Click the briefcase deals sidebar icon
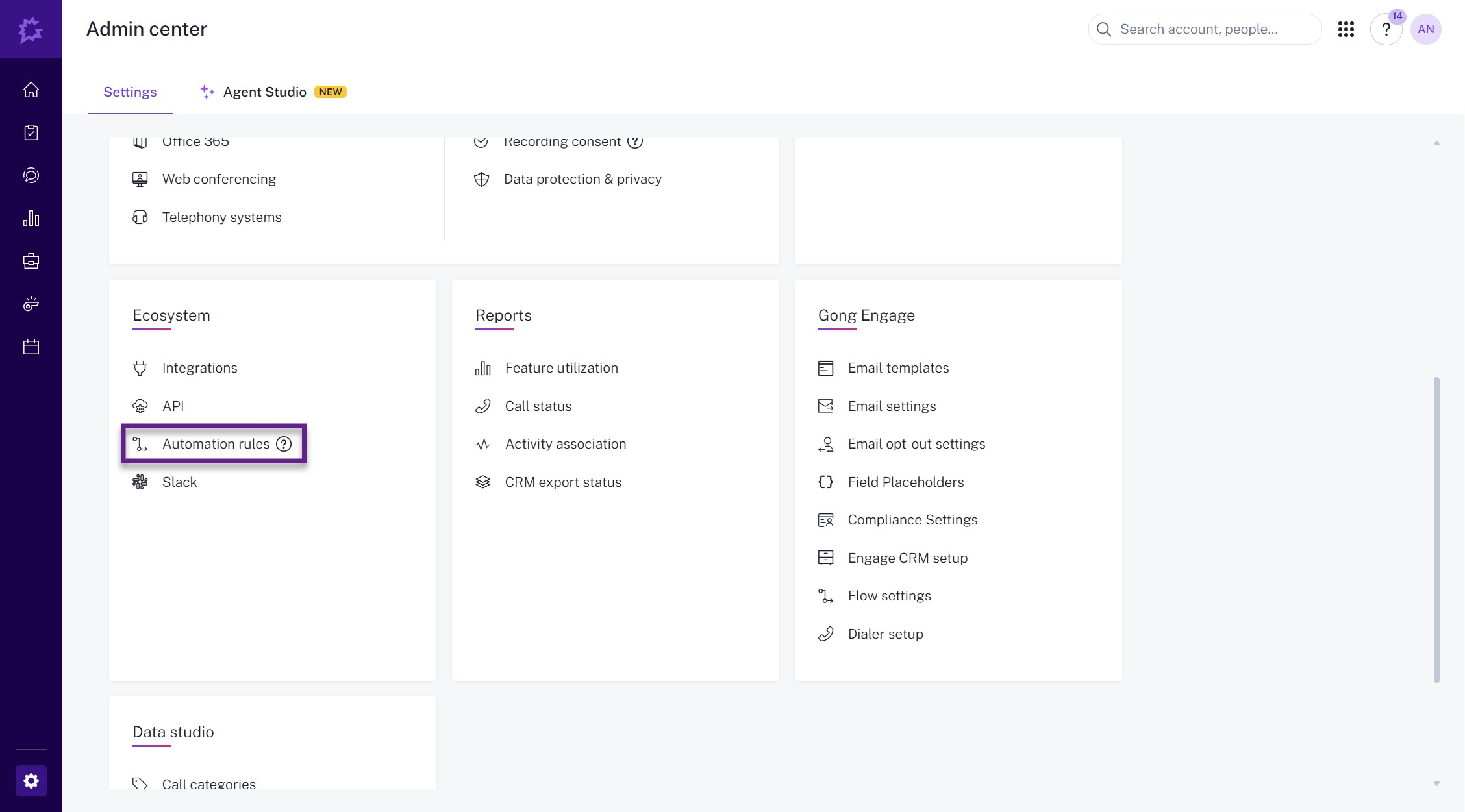The height and width of the screenshot is (812, 1465). click(31, 261)
